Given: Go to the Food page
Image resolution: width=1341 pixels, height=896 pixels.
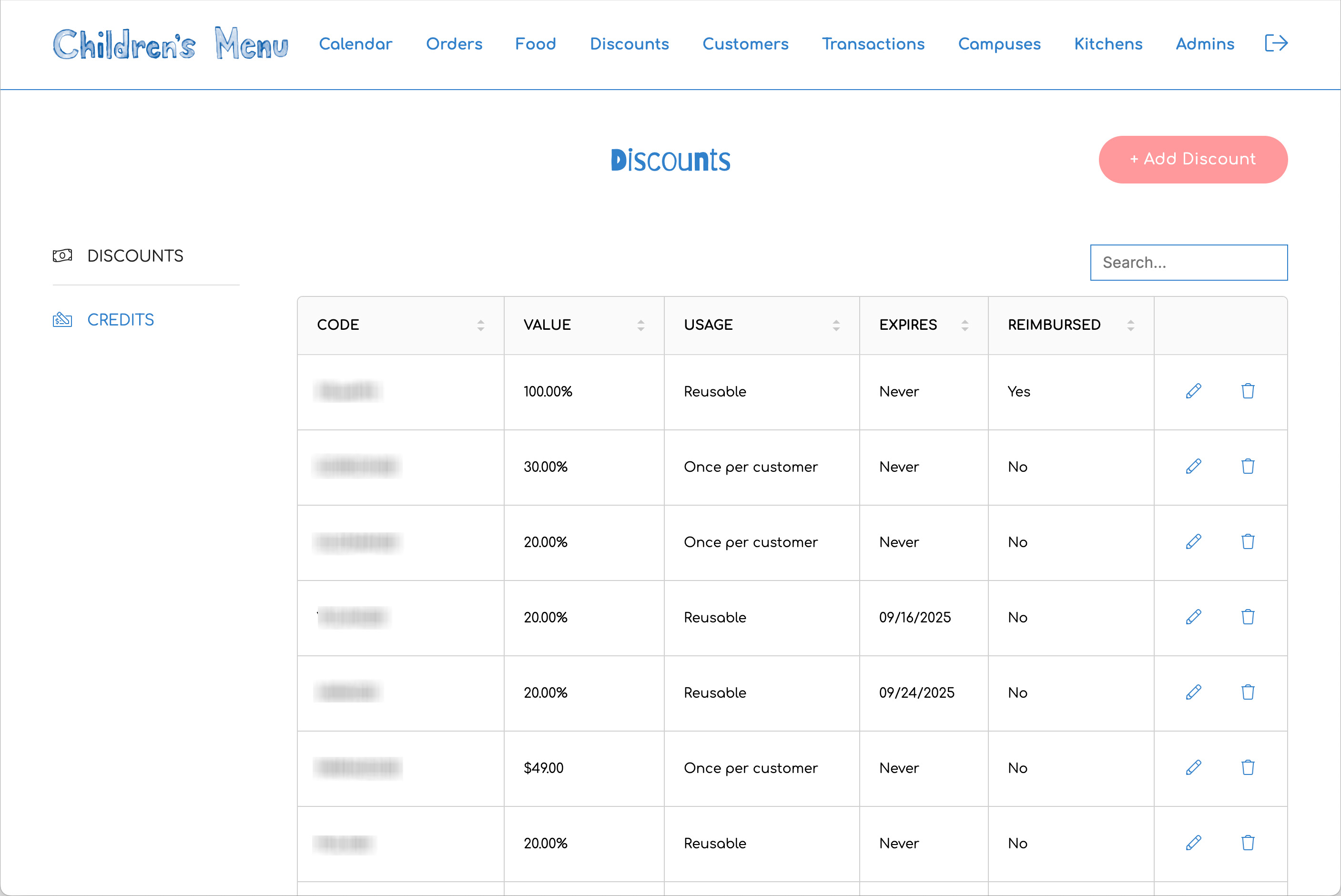Looking at the screenshot, I should [535, 44].
